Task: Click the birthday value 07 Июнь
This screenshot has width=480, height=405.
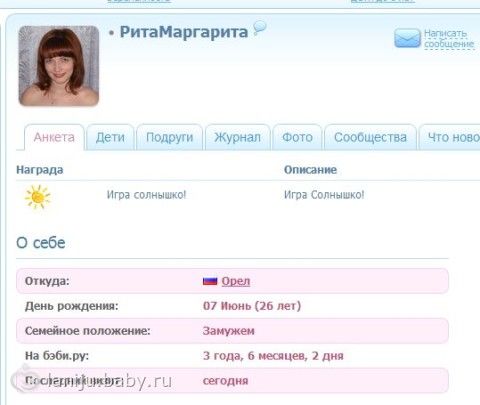Action: (227, 306)
